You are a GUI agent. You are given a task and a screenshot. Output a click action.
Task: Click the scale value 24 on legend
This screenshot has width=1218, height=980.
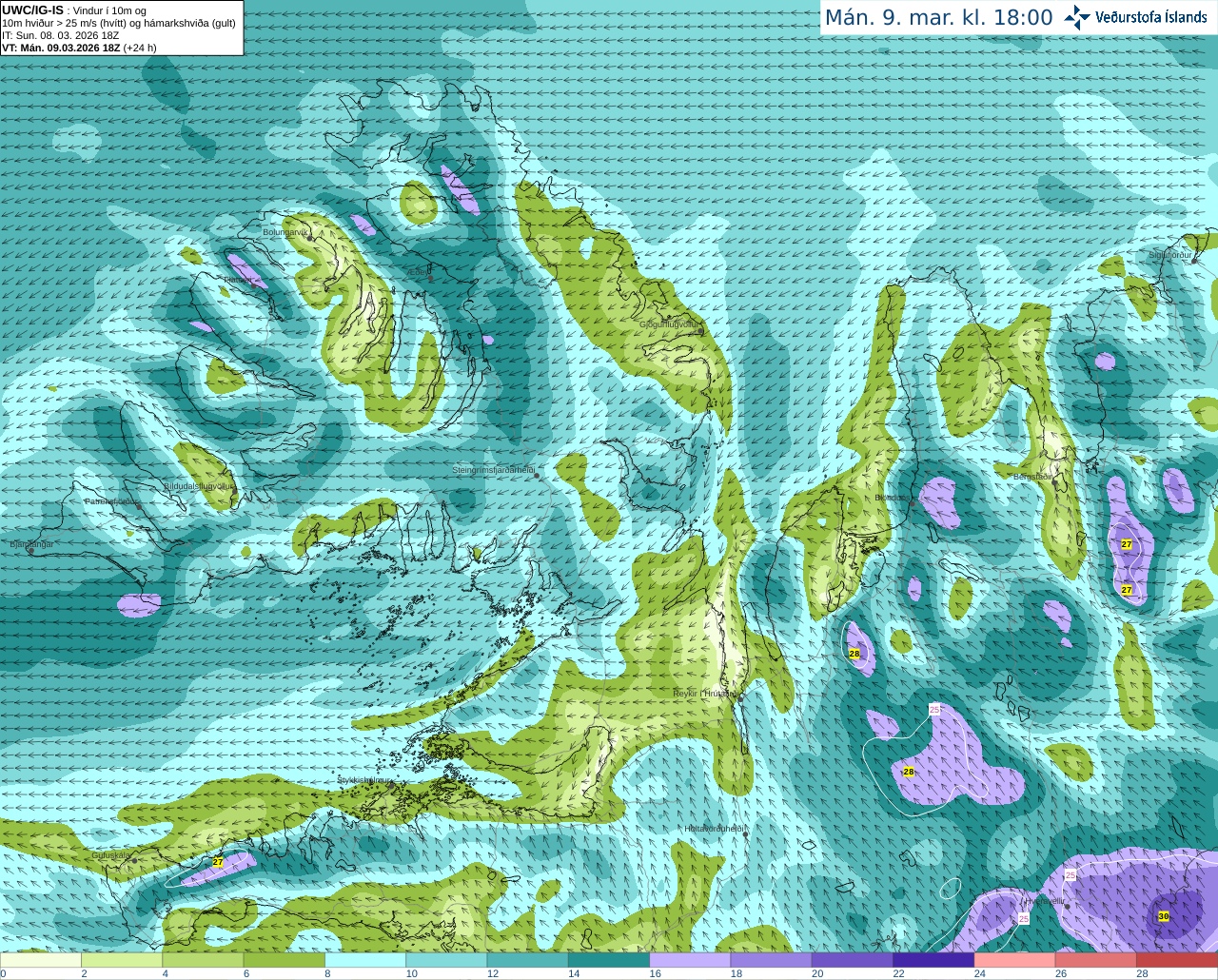point(979,973)
